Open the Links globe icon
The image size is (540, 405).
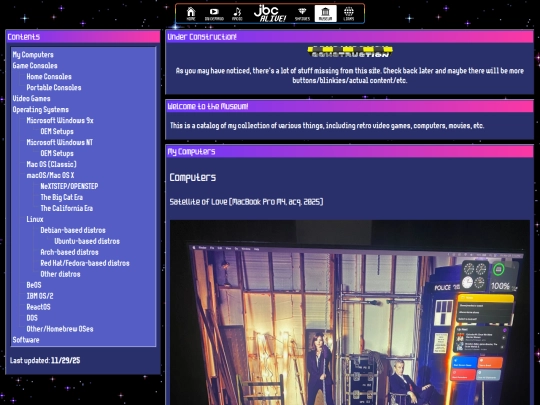point(349,14)
